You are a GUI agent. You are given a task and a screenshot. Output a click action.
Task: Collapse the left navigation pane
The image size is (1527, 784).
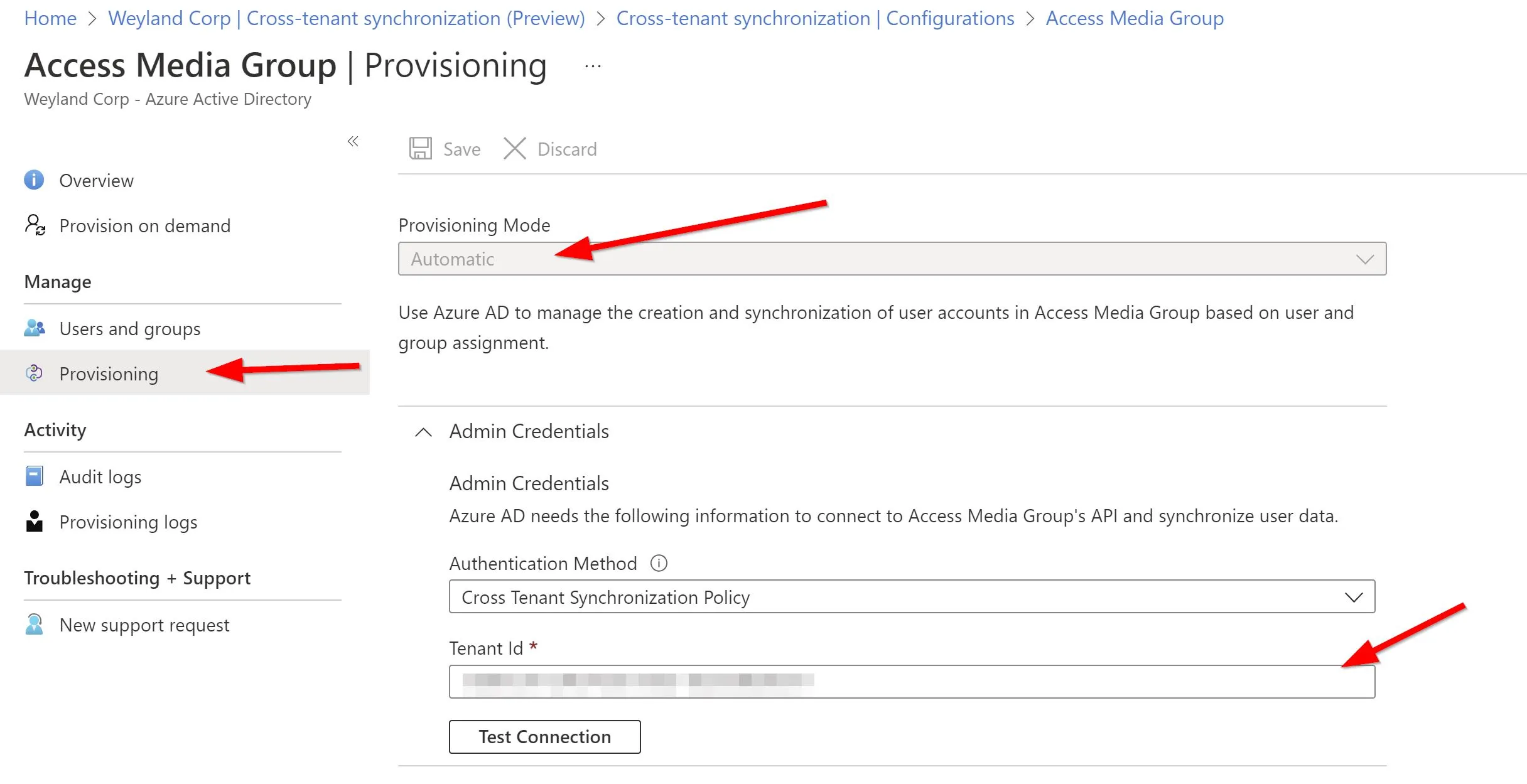[353, 141]
